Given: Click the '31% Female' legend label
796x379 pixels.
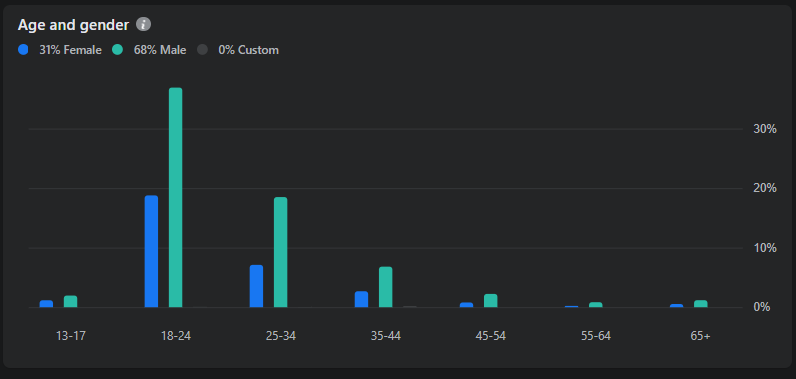Looking at the screenshot, I should click(x=71, y=50).
